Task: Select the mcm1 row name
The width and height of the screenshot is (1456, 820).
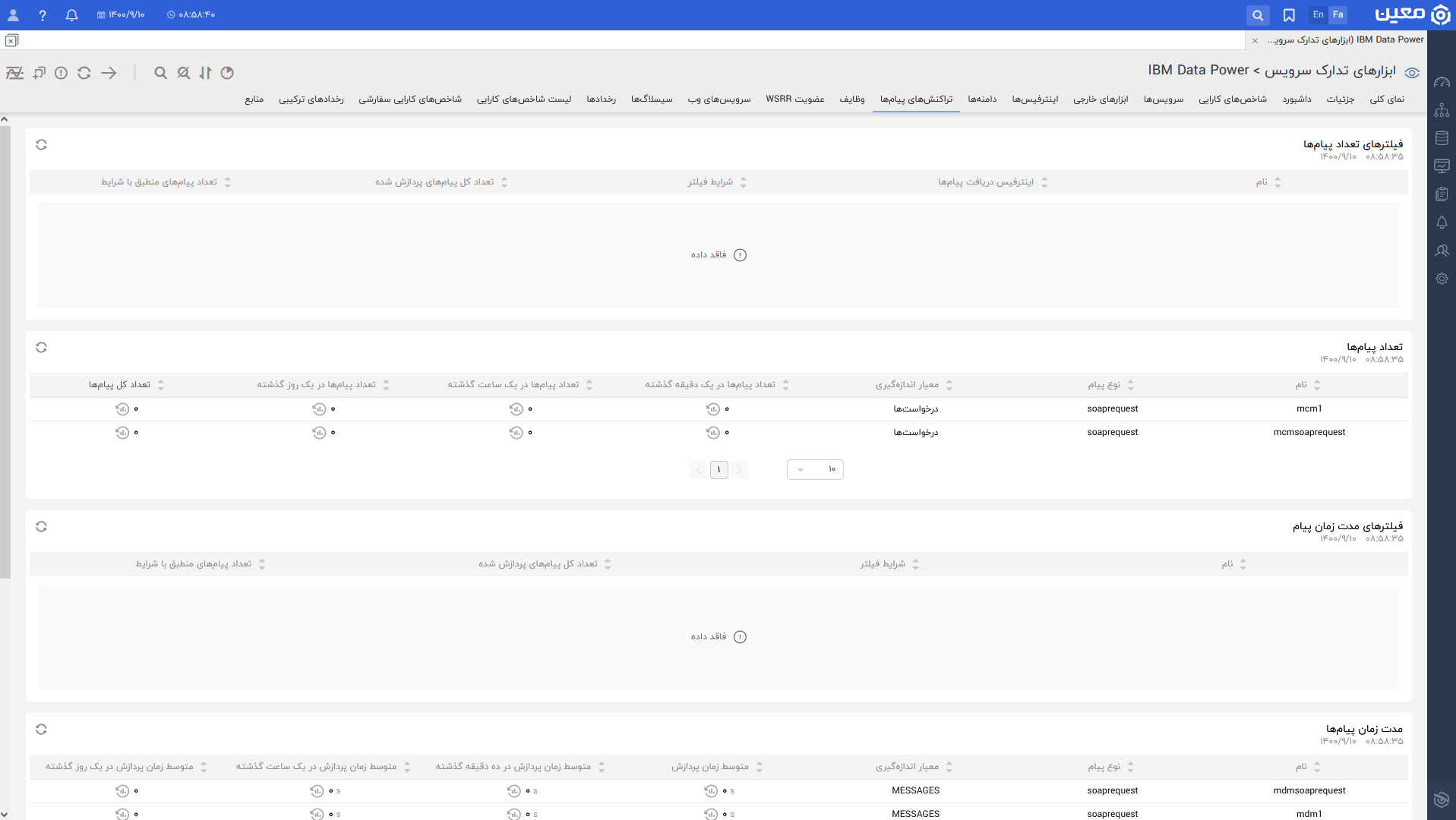Action: click(1309, 408)
